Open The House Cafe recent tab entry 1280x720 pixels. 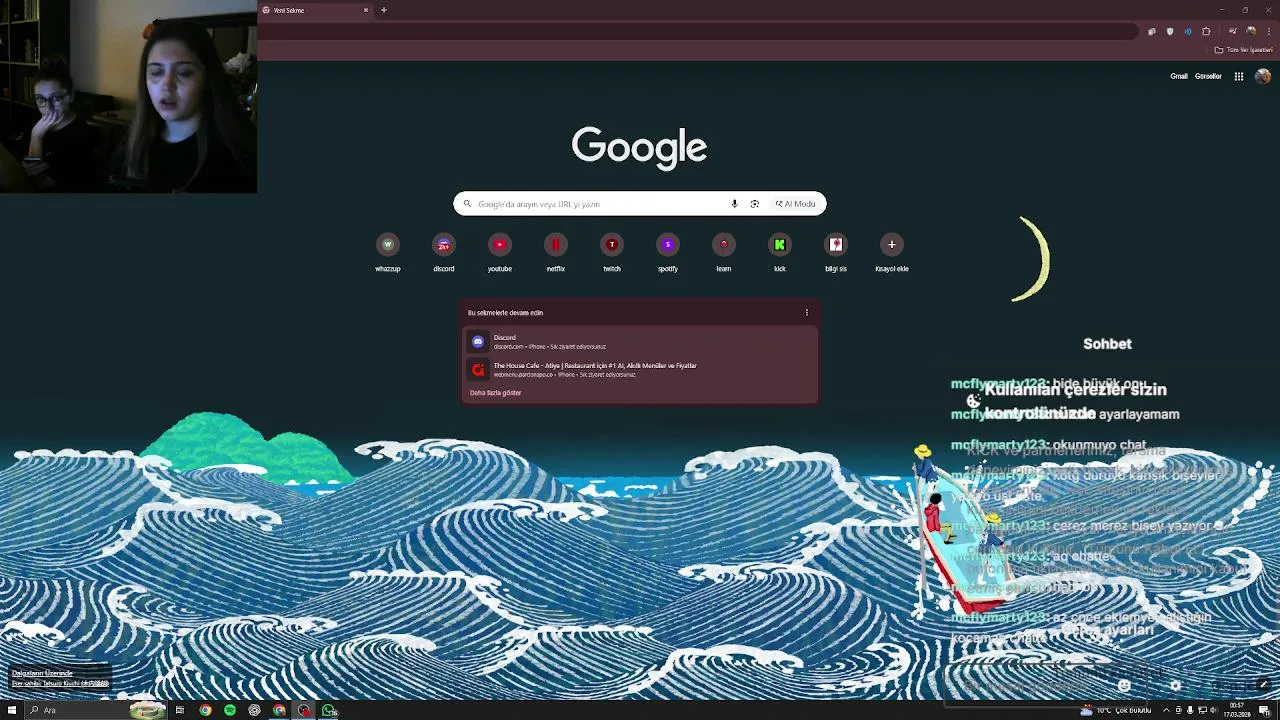(640, 369)
